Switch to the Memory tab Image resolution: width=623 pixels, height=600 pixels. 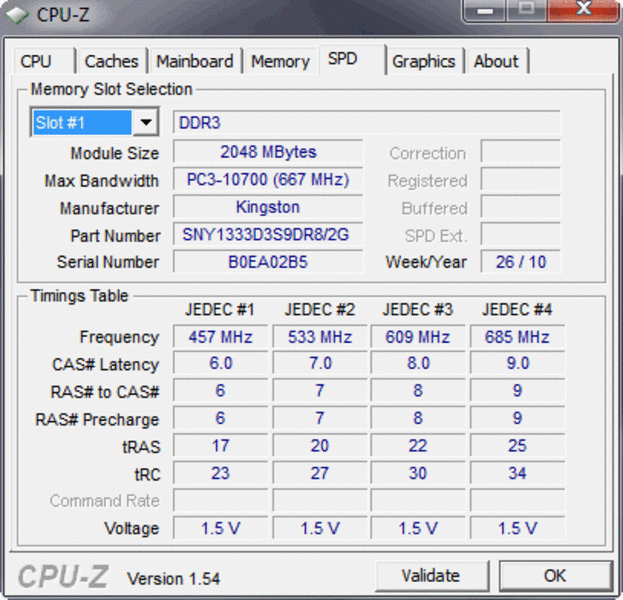[x=281, y=61]
